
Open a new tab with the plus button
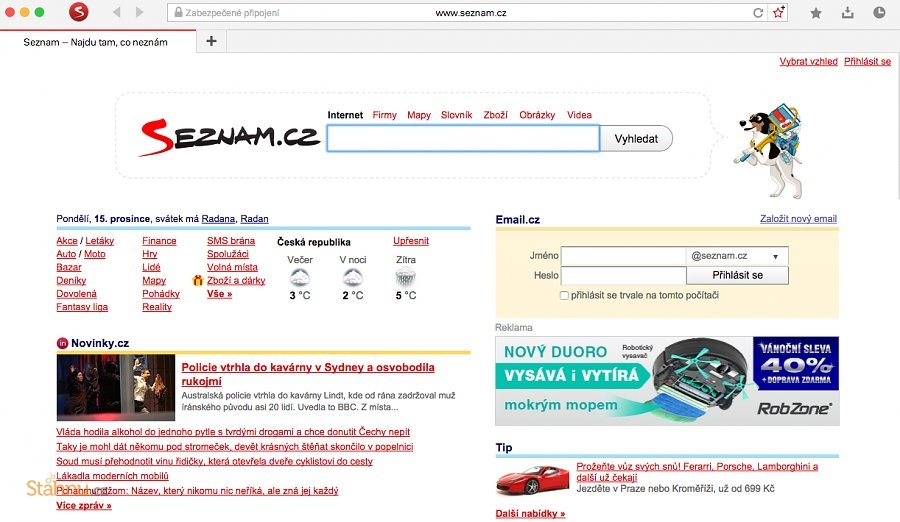[x=211, y=41]
